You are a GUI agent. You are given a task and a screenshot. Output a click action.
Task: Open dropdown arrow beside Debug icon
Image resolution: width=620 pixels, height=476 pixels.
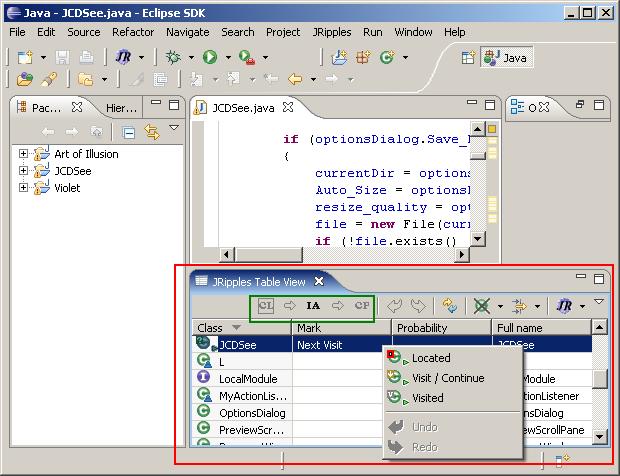point(191,58)
